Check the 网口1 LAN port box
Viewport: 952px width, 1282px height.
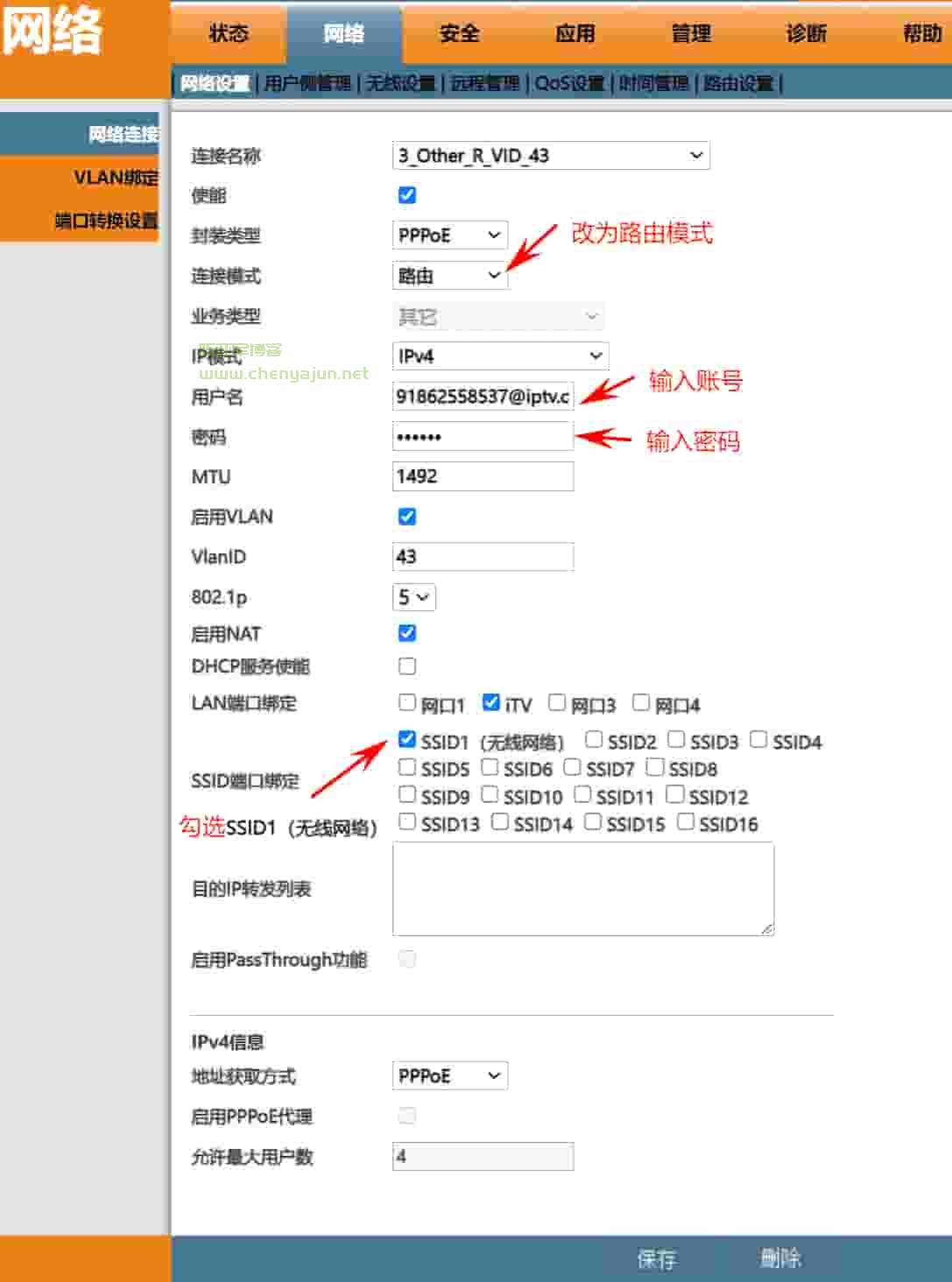[407, 702]
